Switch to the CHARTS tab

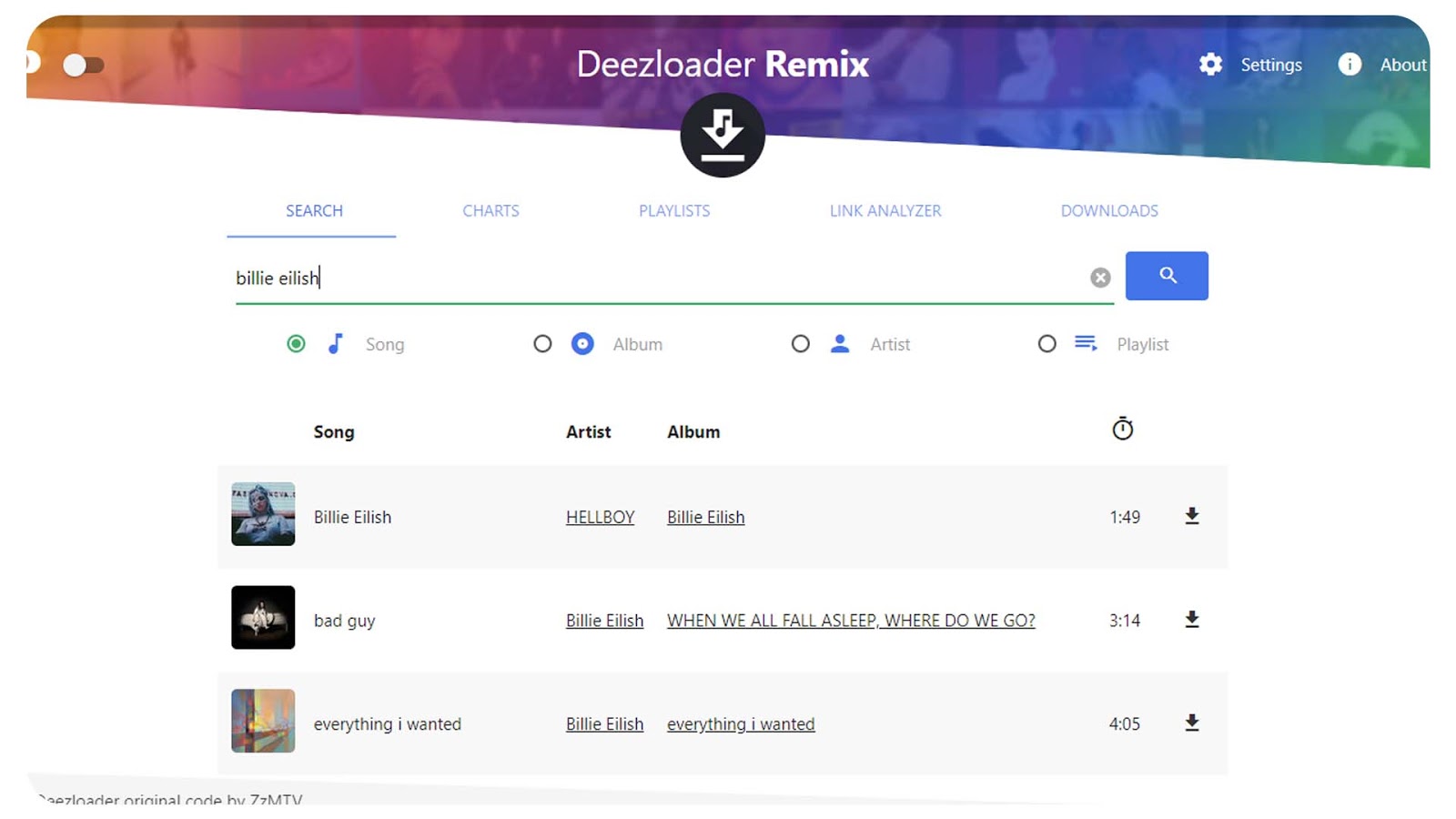click(x=490, y=210)
